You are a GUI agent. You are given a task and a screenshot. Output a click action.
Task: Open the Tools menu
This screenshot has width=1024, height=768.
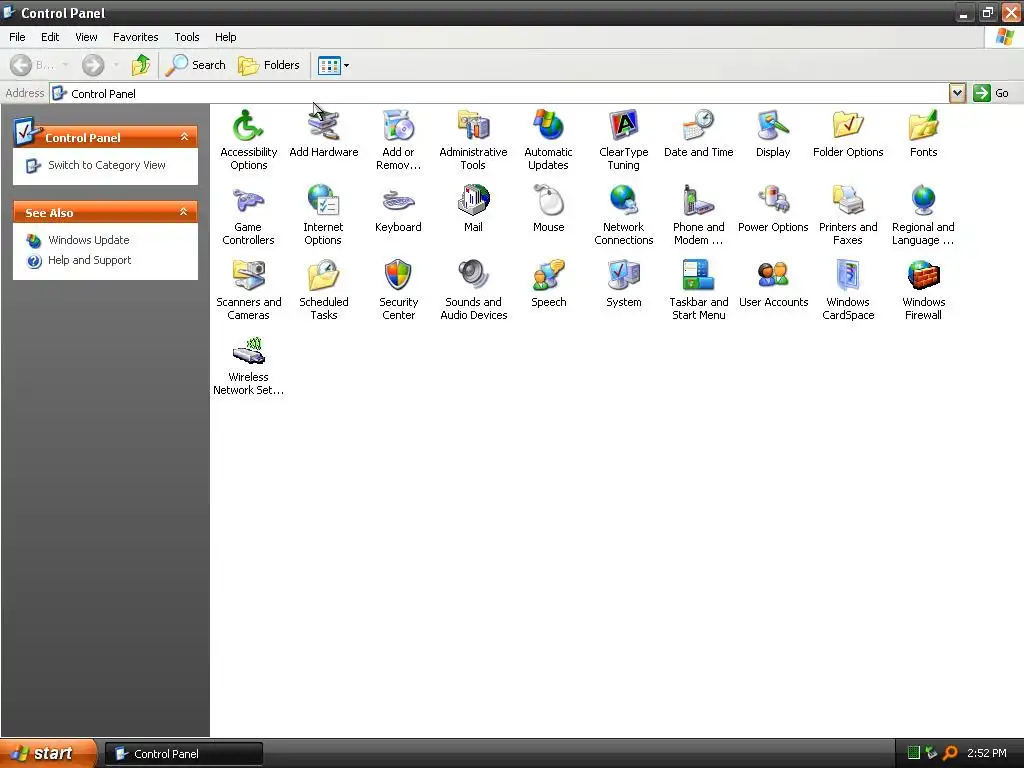[187, 37]
